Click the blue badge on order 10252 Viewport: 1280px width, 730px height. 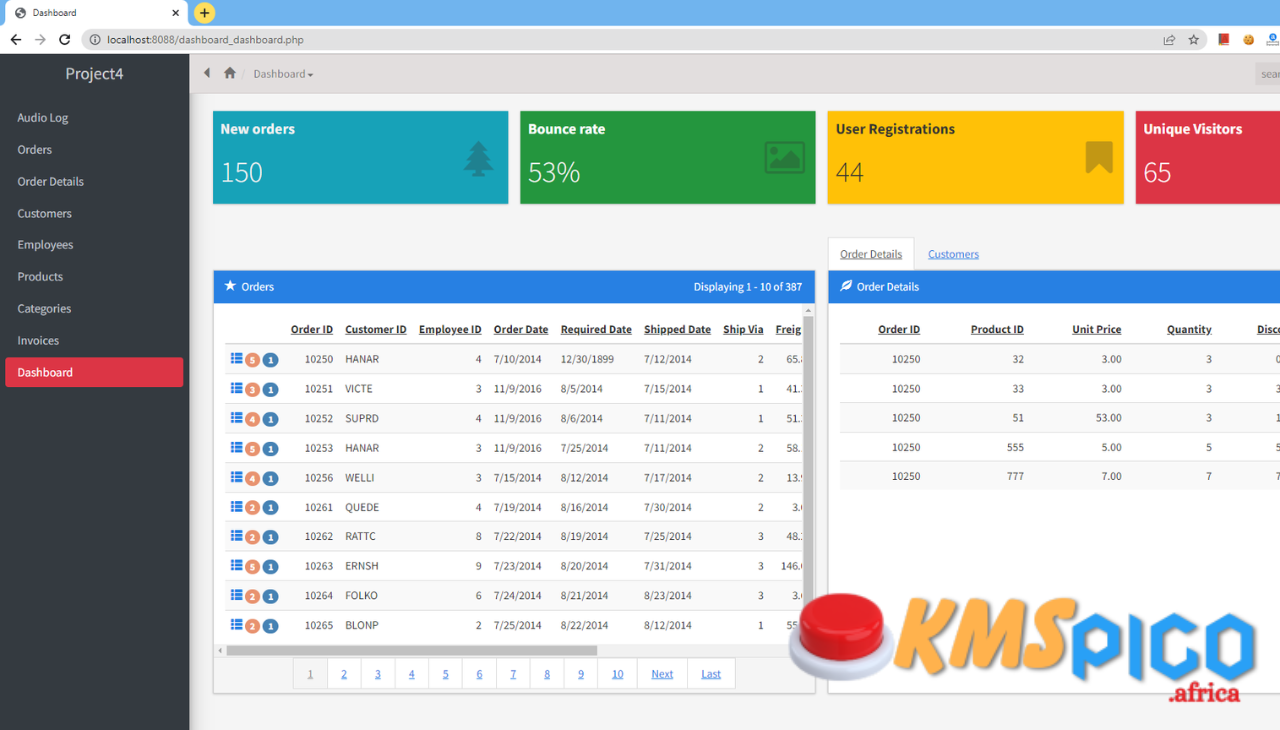tap(270, 420)
